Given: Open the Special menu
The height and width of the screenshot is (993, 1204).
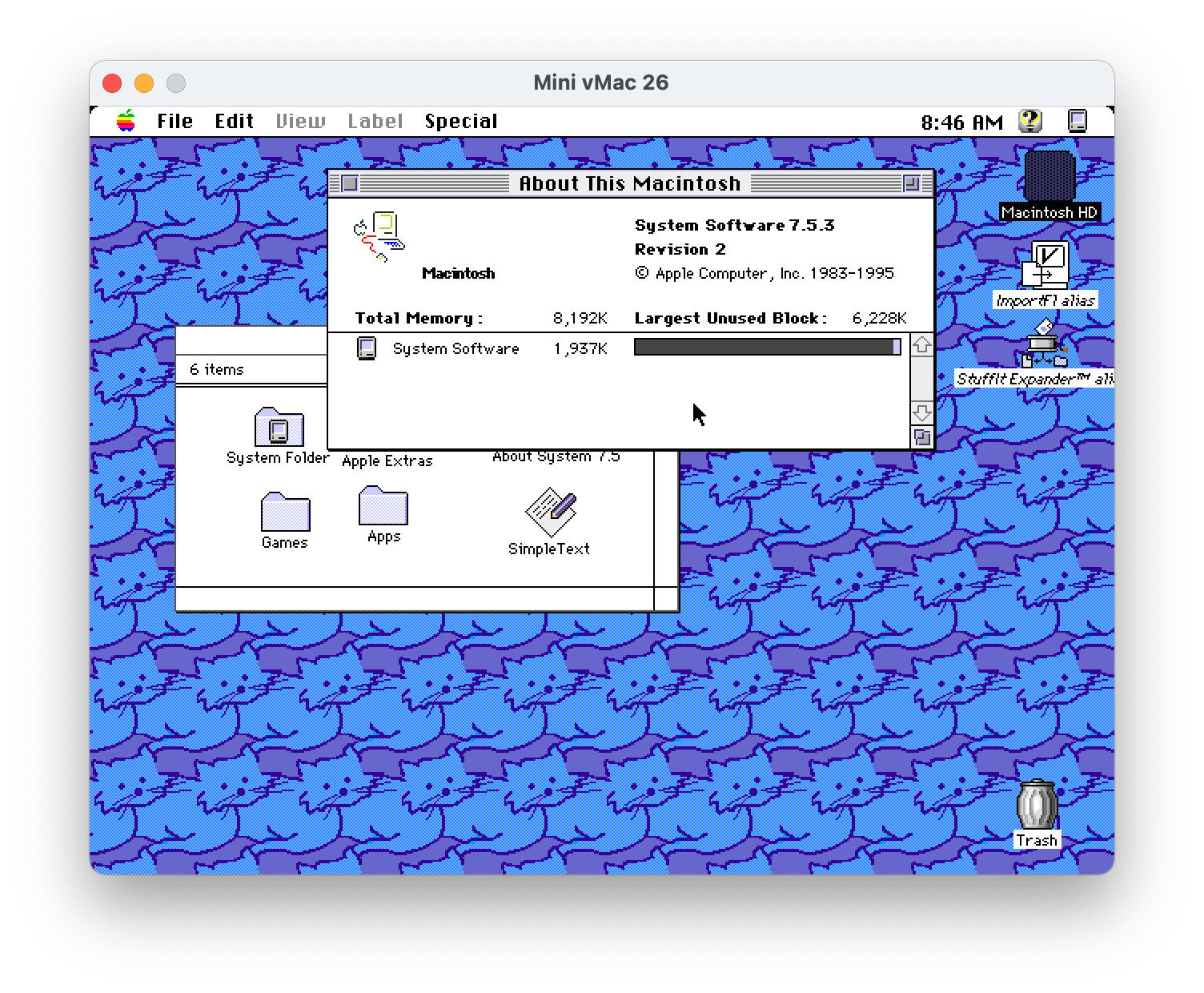Looking at the screenshot, I should (x=461, y=122).
